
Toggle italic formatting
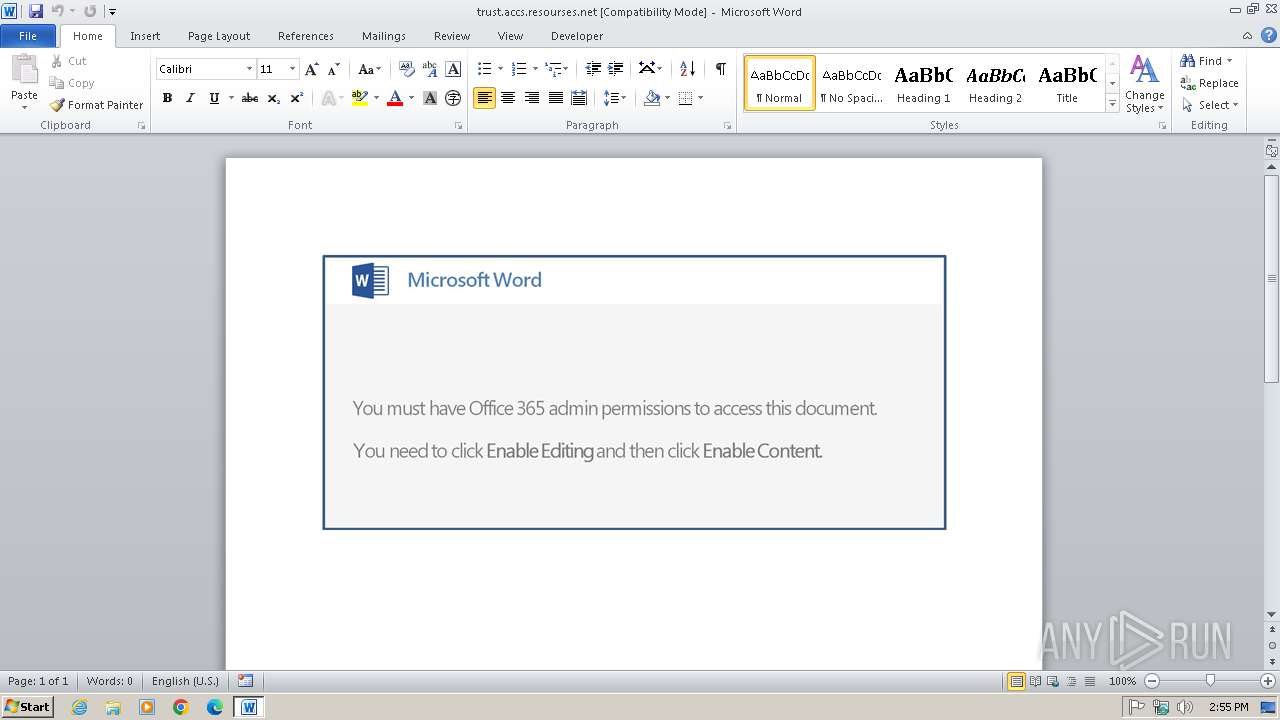tap(190, 98)
